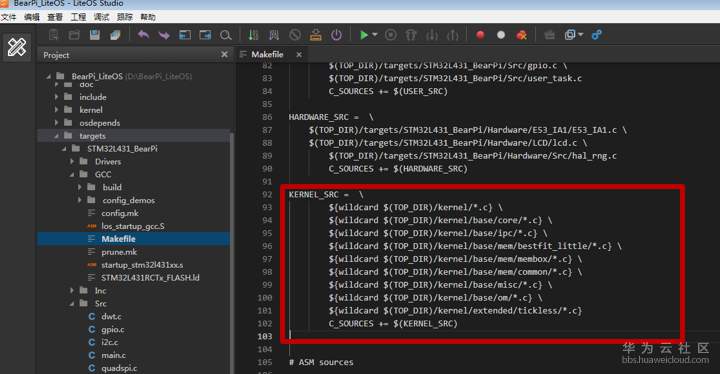Close the Makefile editor tab
720x374 pixels.
click(x=299, y=55)
